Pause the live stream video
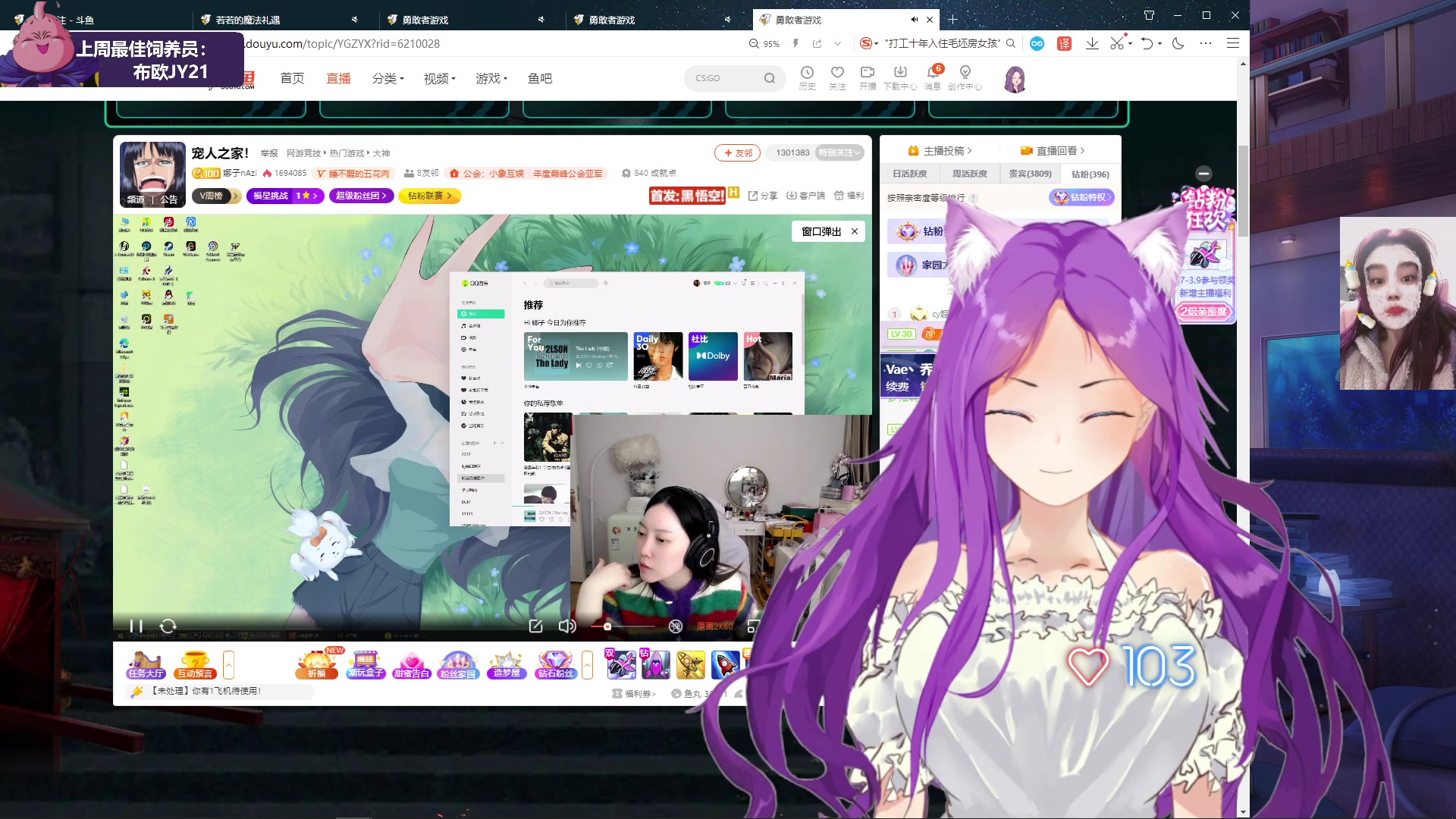Viewport: 1456px width, 819px height. pyautogui.click(x=136, y=626)
